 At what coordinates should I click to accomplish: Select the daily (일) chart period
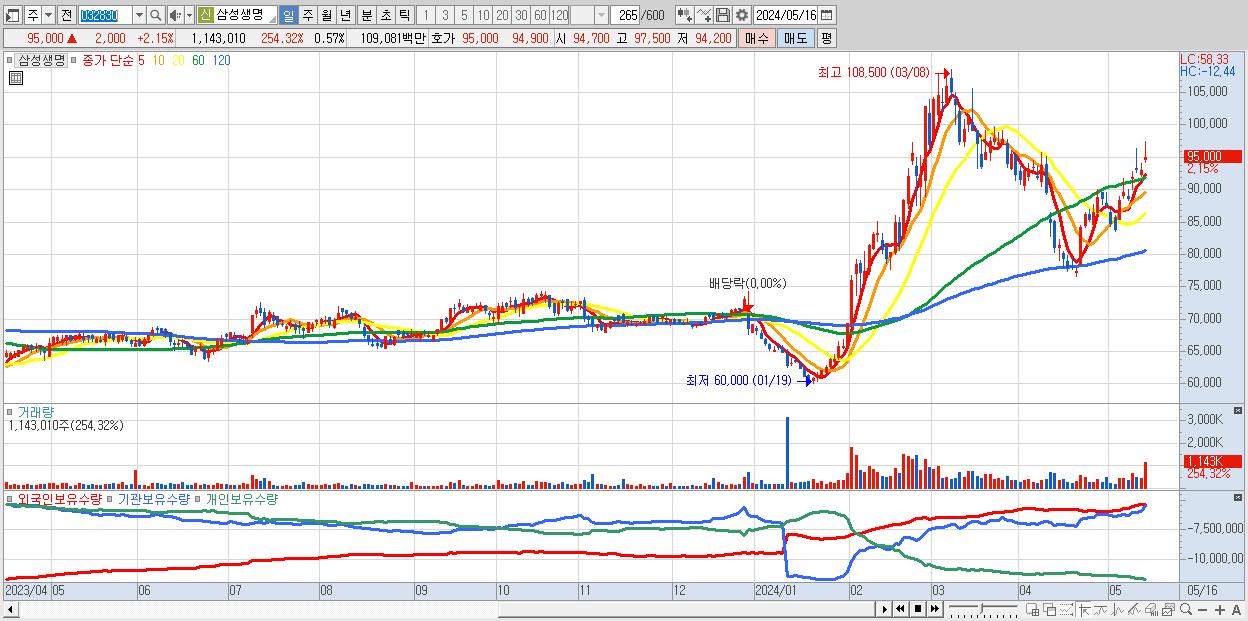(288, 15)
